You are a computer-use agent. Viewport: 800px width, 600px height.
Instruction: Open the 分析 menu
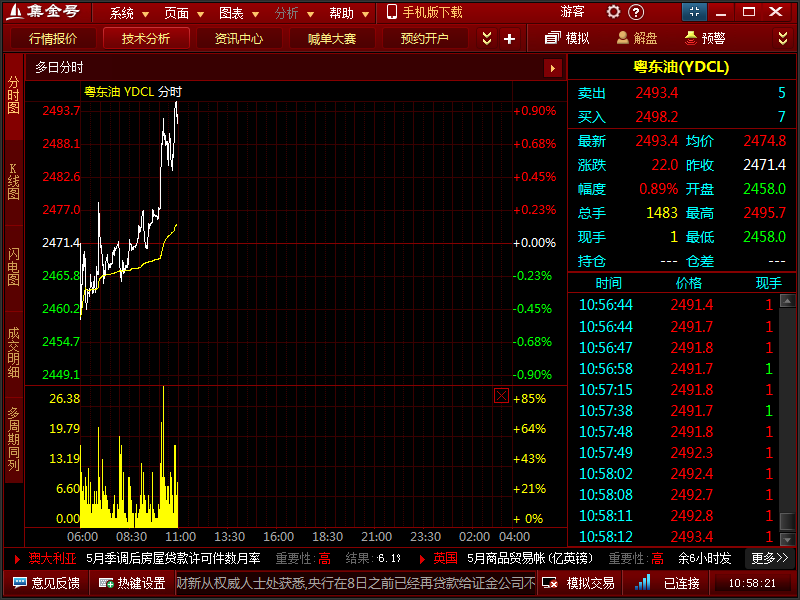click(293, 13)
